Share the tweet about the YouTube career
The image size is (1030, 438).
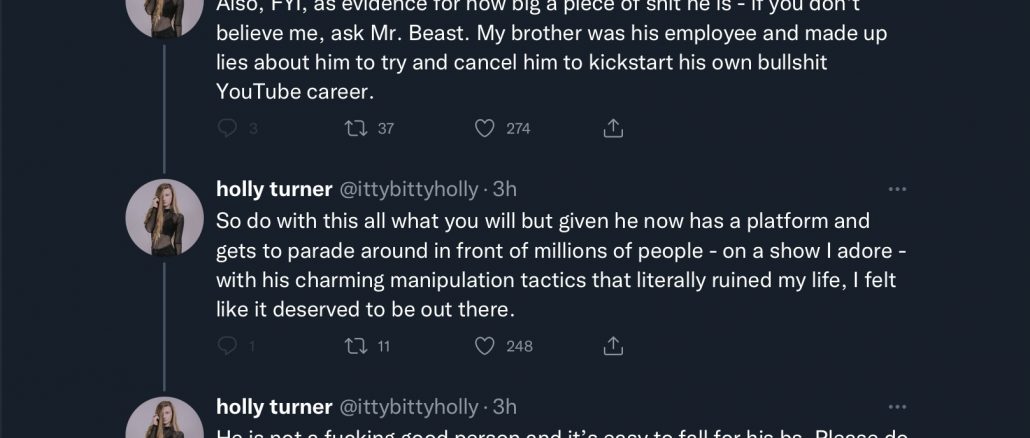pos(614,128)
